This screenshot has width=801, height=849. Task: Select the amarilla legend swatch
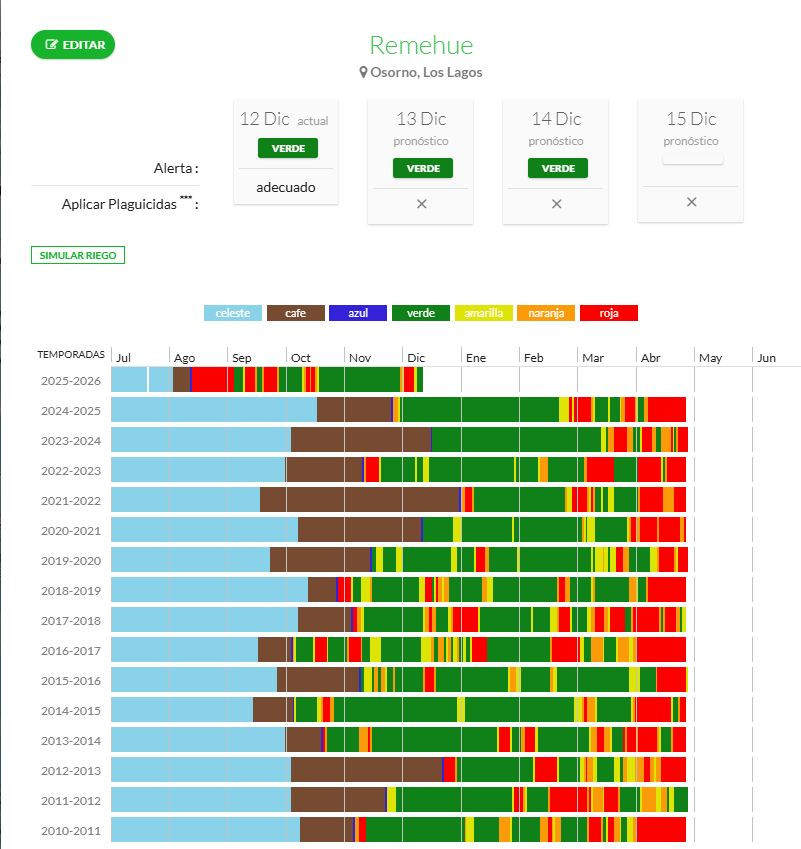pyautogui.click(x=483, y=313)
